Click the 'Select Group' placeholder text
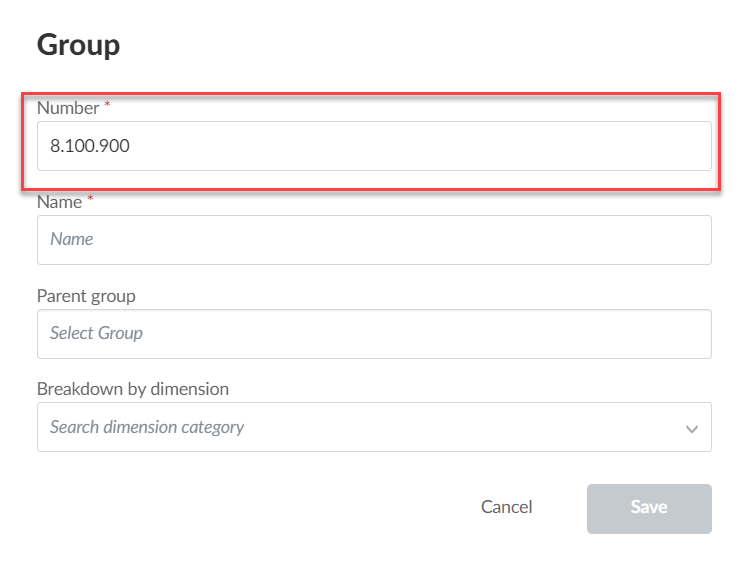This screenshot has width=742, height=562. [x=97, y=334]
